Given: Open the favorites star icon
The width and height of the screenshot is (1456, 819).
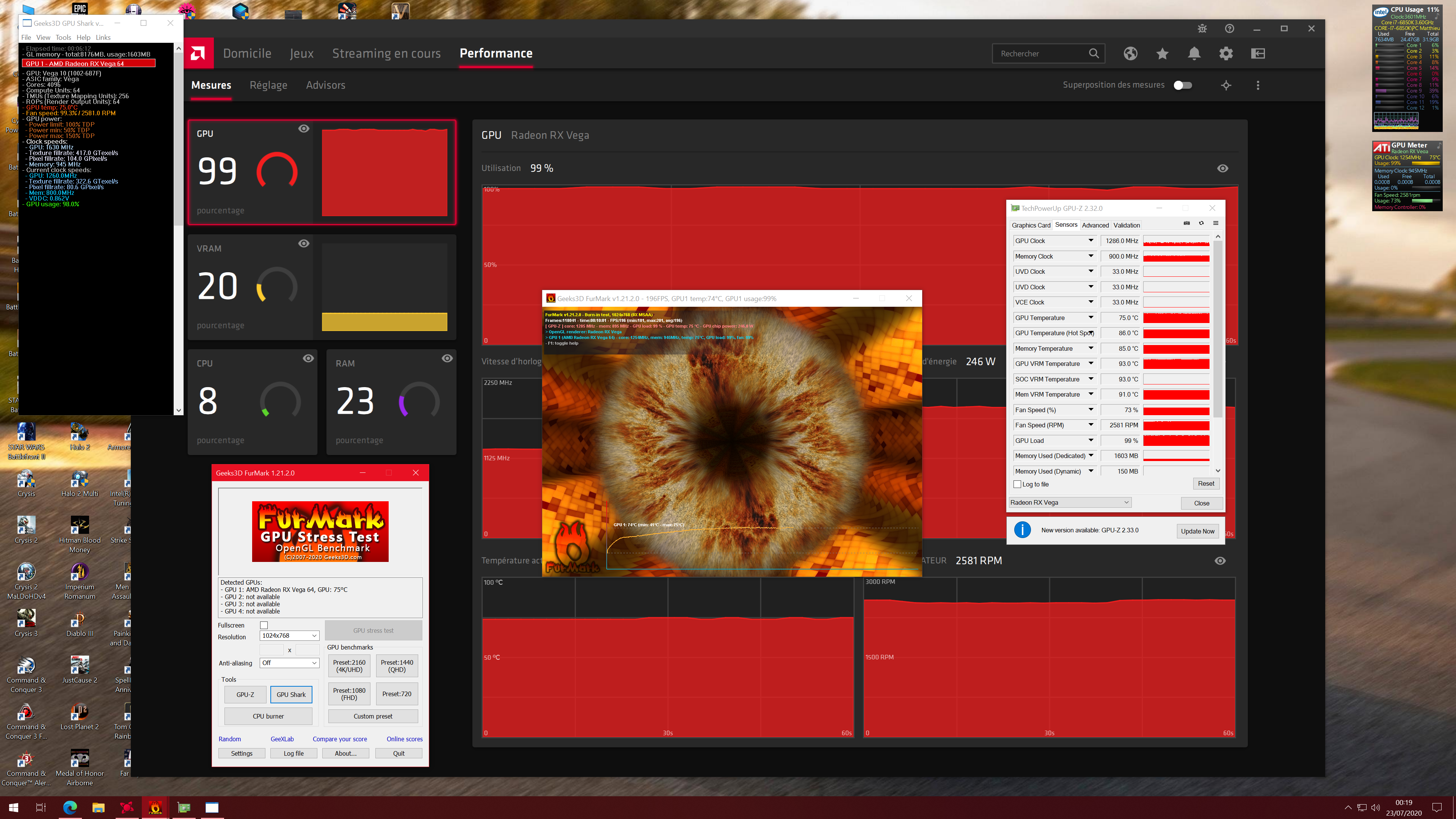Looking at the screenshot, I should click(x=1162, y=54).
